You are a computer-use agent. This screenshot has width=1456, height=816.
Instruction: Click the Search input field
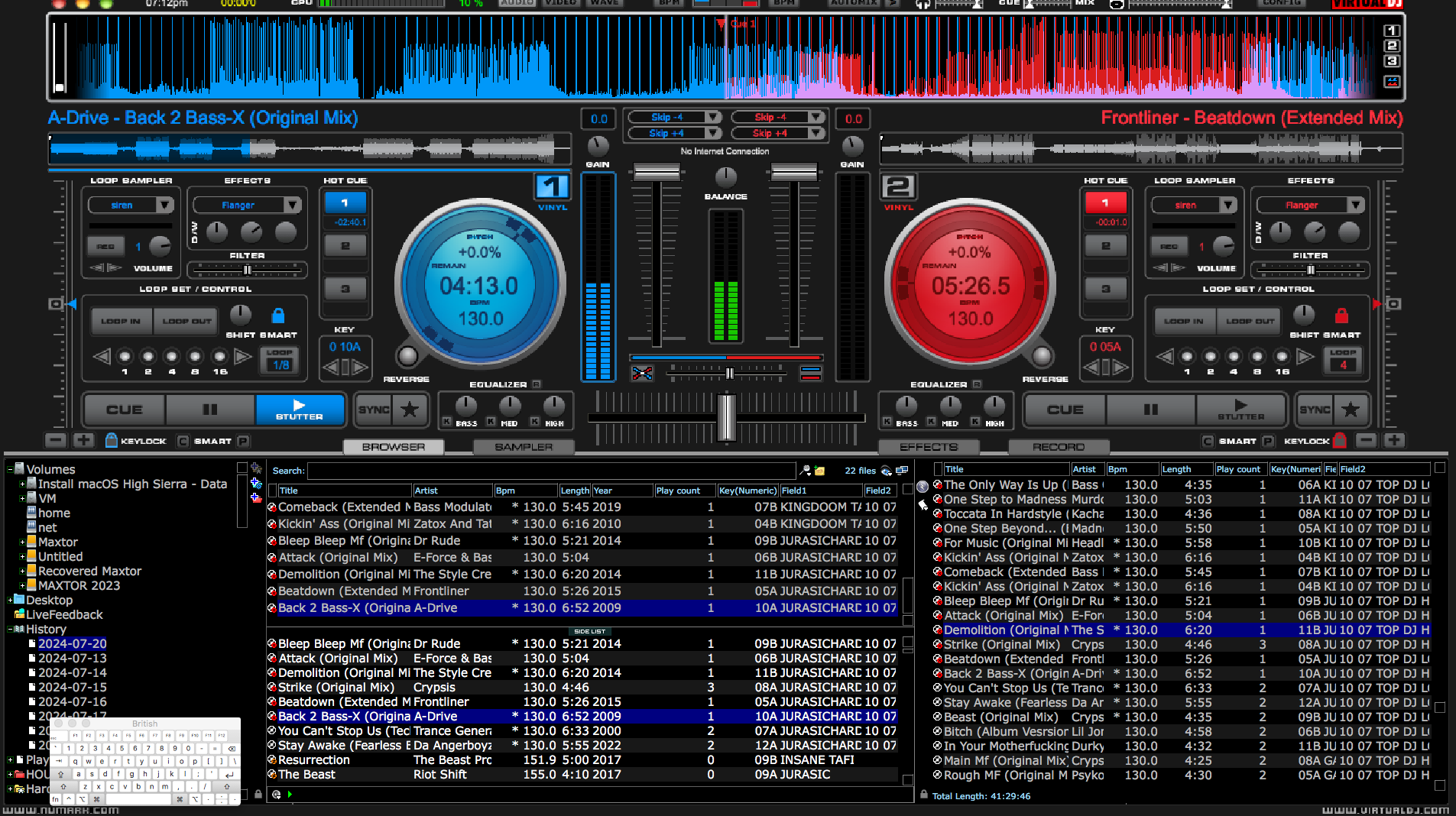[x=551, y=471]
